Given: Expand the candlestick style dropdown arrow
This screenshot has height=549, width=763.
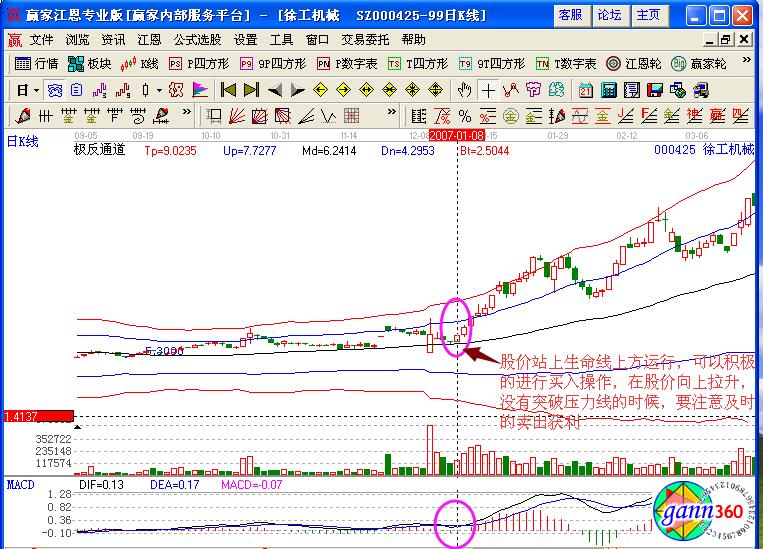Looking at the screenshot, I should point(159,89).
